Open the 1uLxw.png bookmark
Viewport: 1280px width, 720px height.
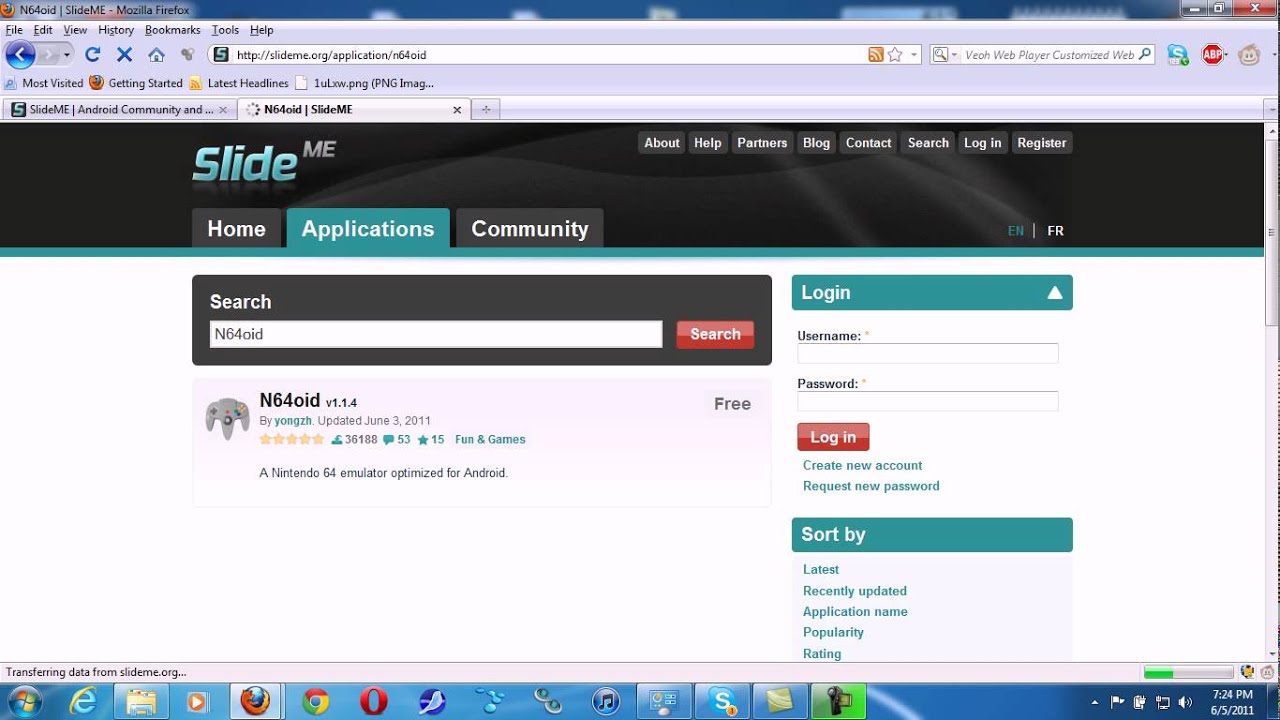pos(365,83)
